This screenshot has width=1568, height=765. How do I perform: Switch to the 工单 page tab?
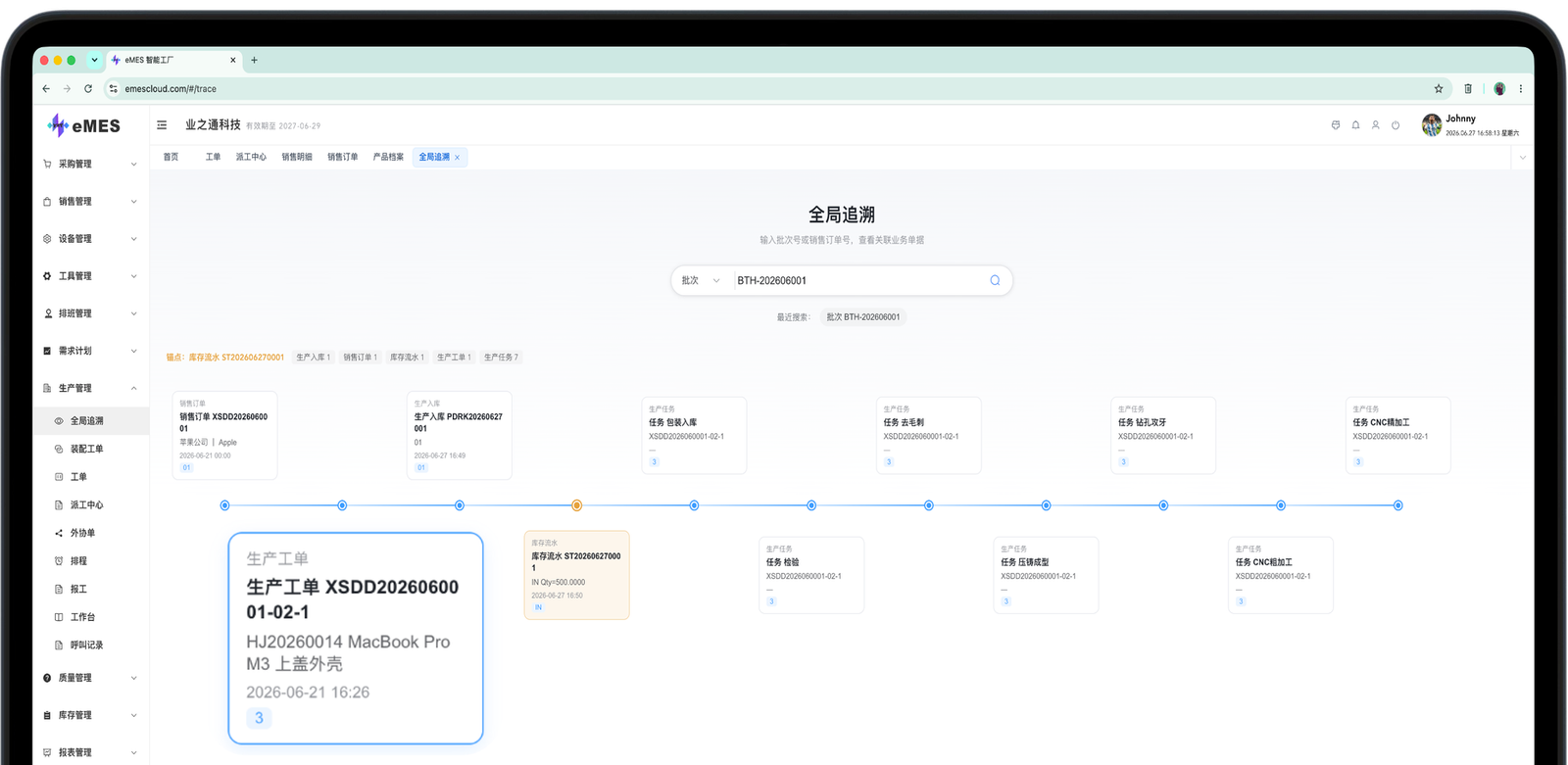(213, 157)
